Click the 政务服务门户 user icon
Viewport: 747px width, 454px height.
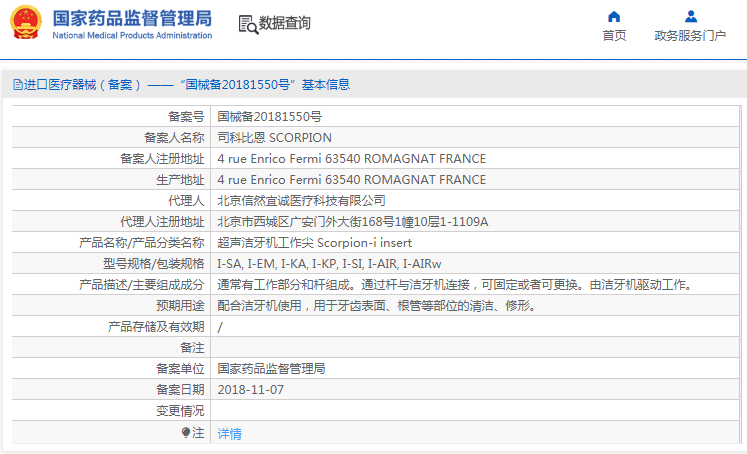691,17
